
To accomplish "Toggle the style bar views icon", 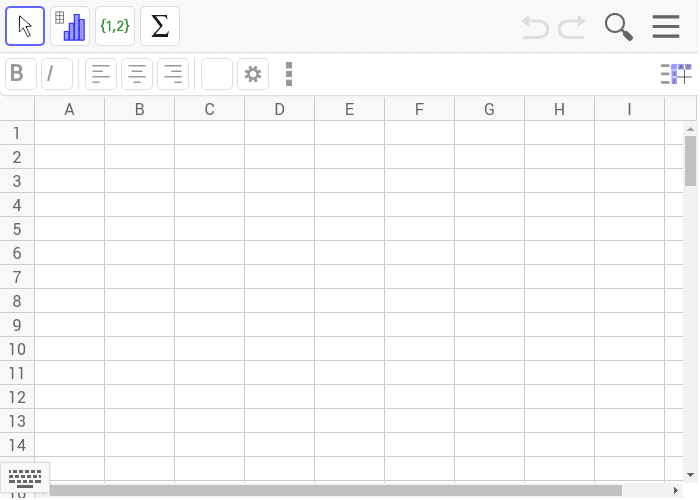I will [x=676, y=74].
